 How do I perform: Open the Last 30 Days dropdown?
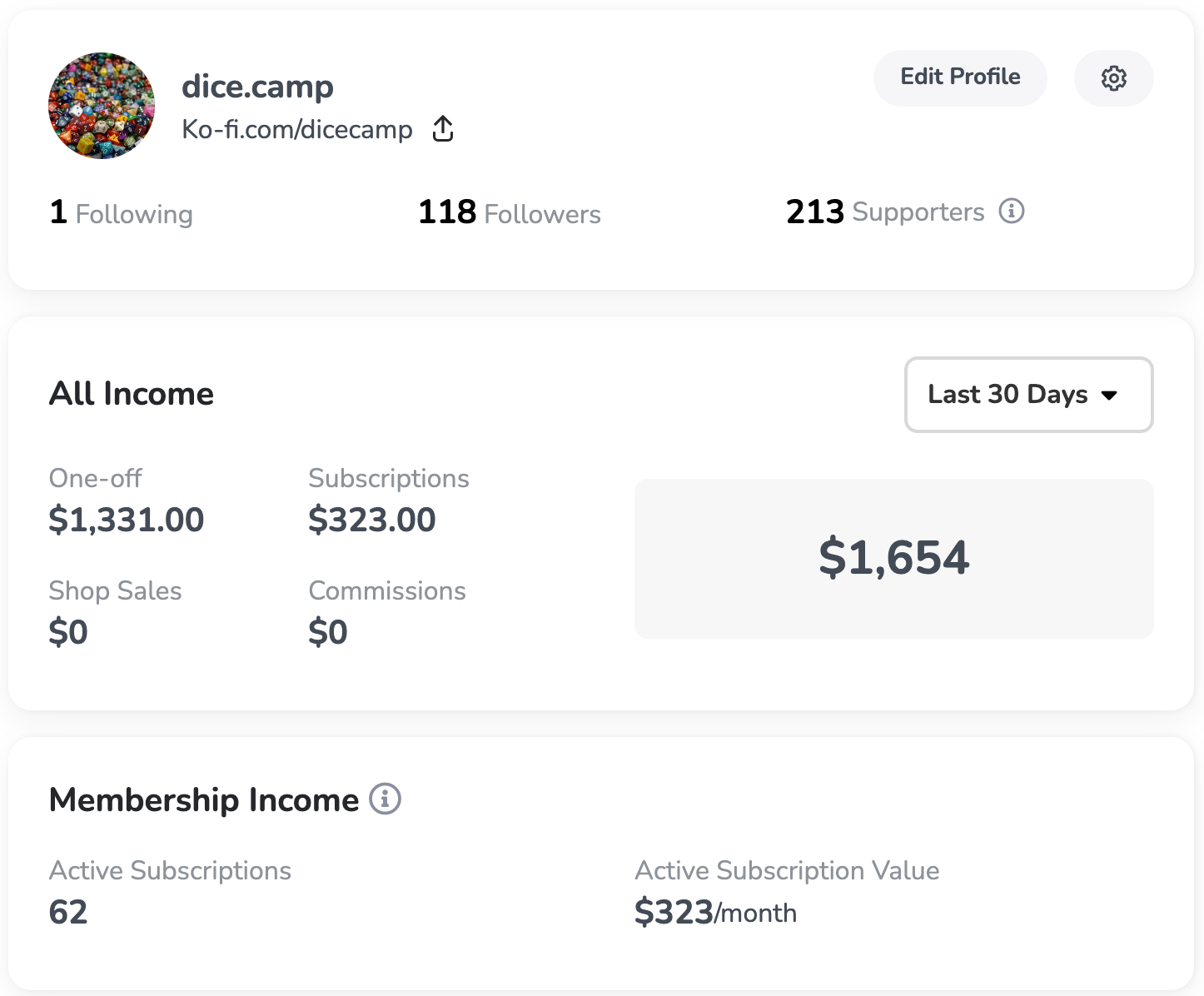tap(1028, 395)
